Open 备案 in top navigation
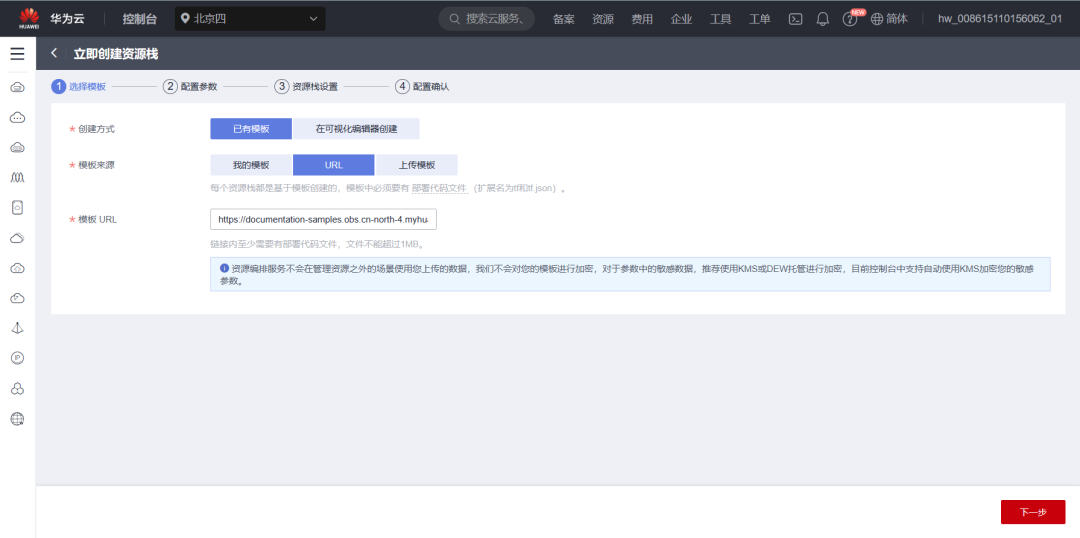 [x=563, y=19]
